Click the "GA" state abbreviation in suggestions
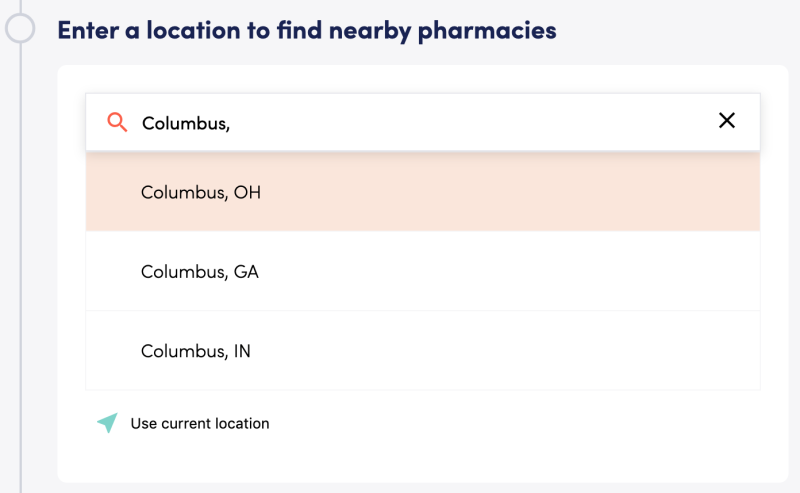Viewport: 800px width, 493px height. click(246, 272)
